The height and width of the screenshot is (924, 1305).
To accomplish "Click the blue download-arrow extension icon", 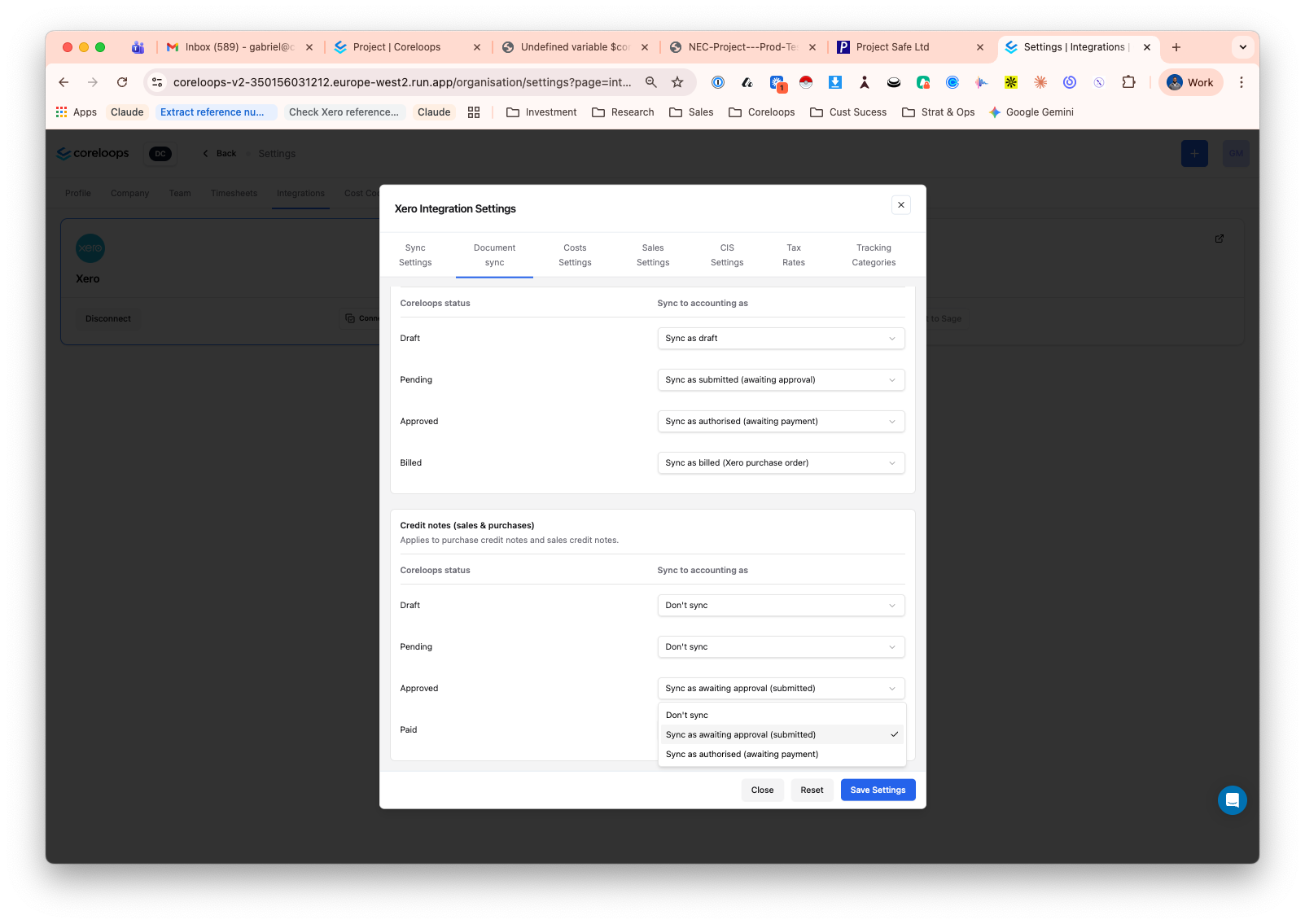I will (835, 82).
